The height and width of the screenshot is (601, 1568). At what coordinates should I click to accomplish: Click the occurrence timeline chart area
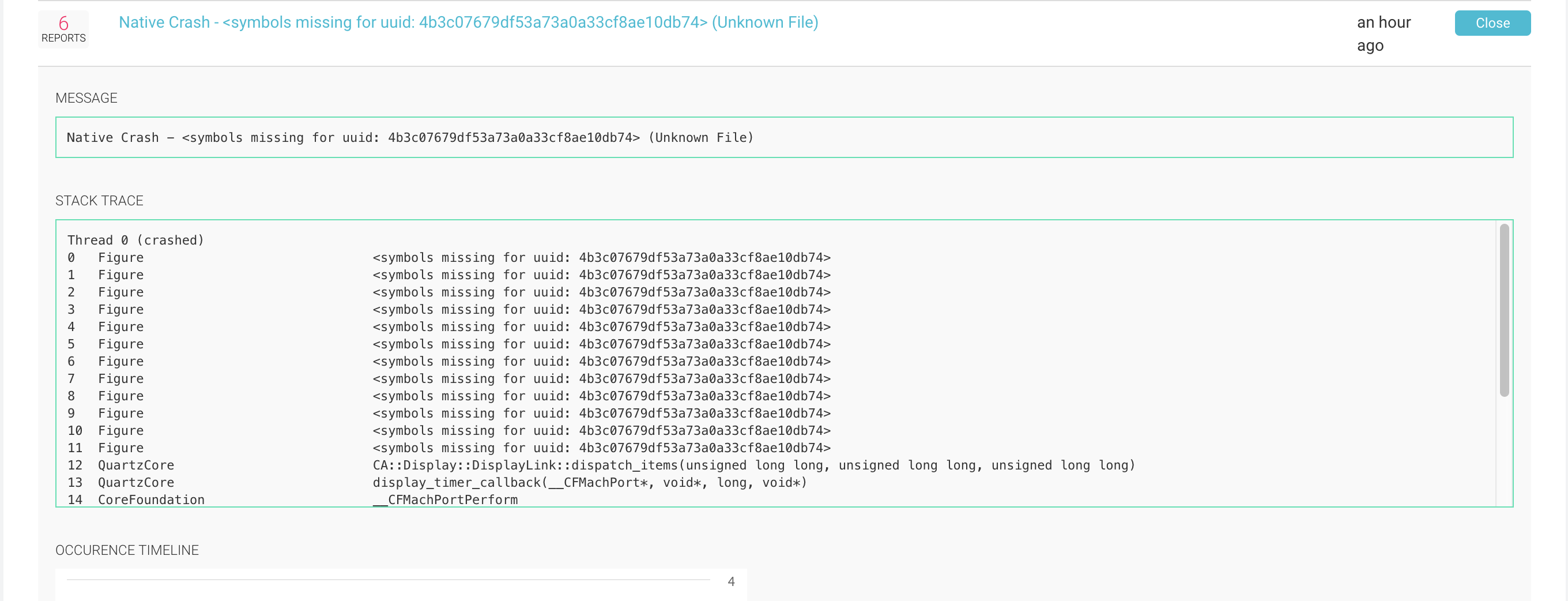click(x=388, y=588)
